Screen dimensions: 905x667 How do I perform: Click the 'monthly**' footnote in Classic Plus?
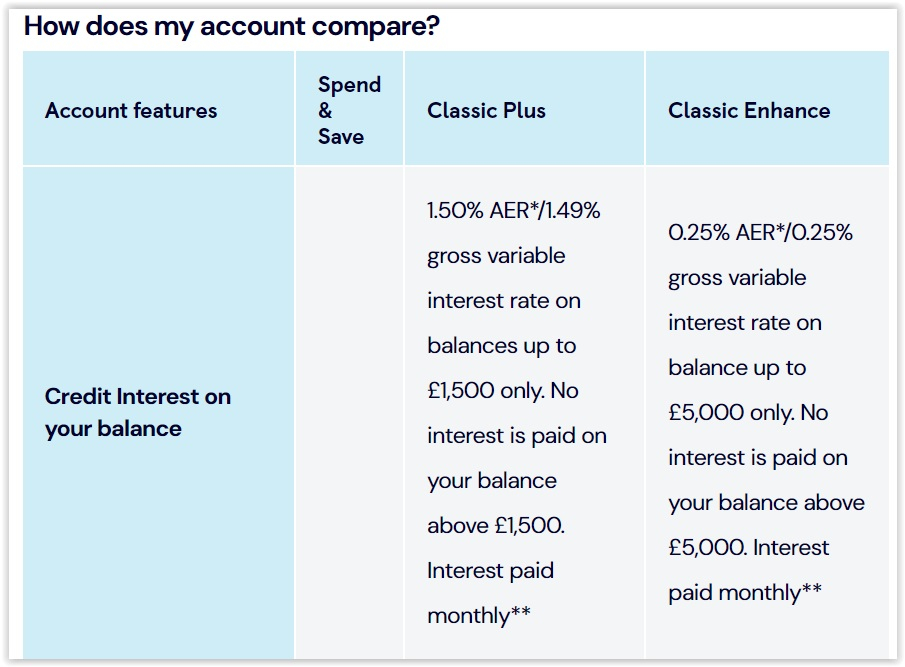coord(478,616)
